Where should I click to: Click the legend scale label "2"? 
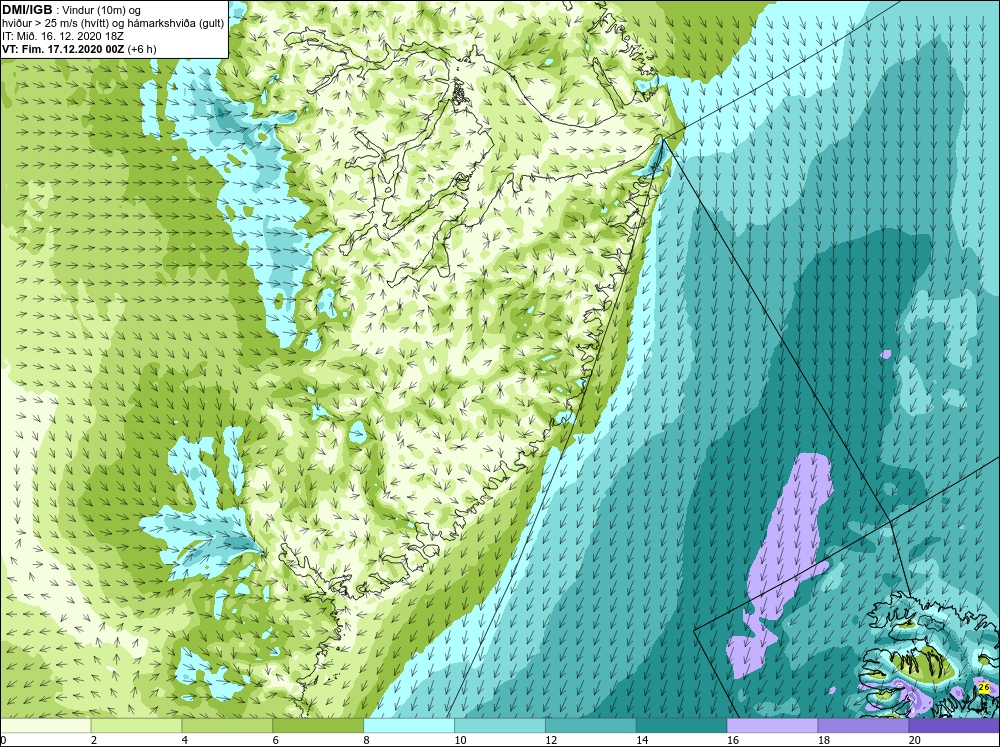point(94,740)
